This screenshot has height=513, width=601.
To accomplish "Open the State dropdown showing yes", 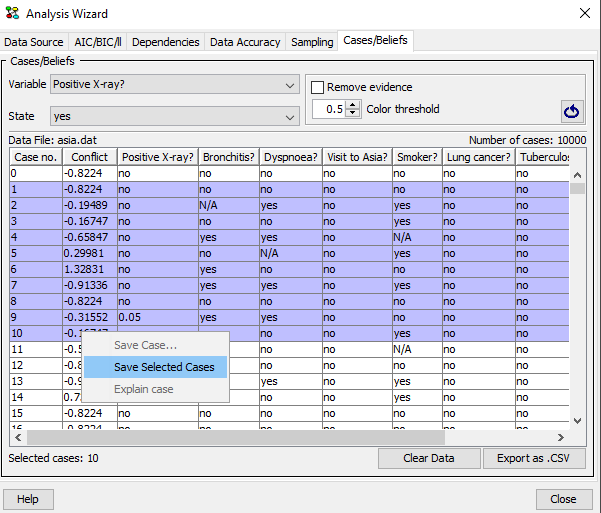I will click(x=175, y=116).
